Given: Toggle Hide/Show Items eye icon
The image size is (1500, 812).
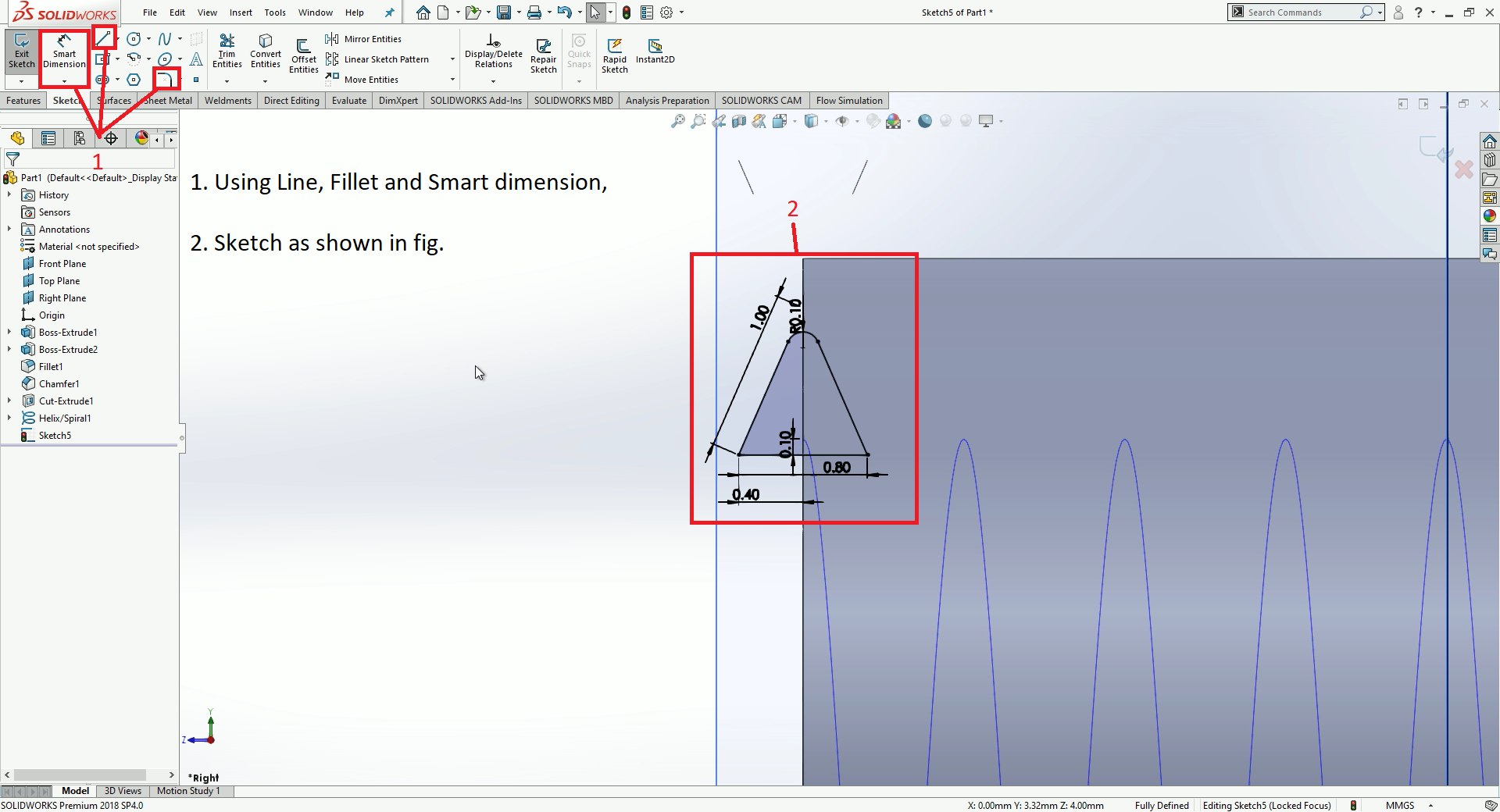Looking at the screenshot, I should pyautogui.click(x=842, y=121).
